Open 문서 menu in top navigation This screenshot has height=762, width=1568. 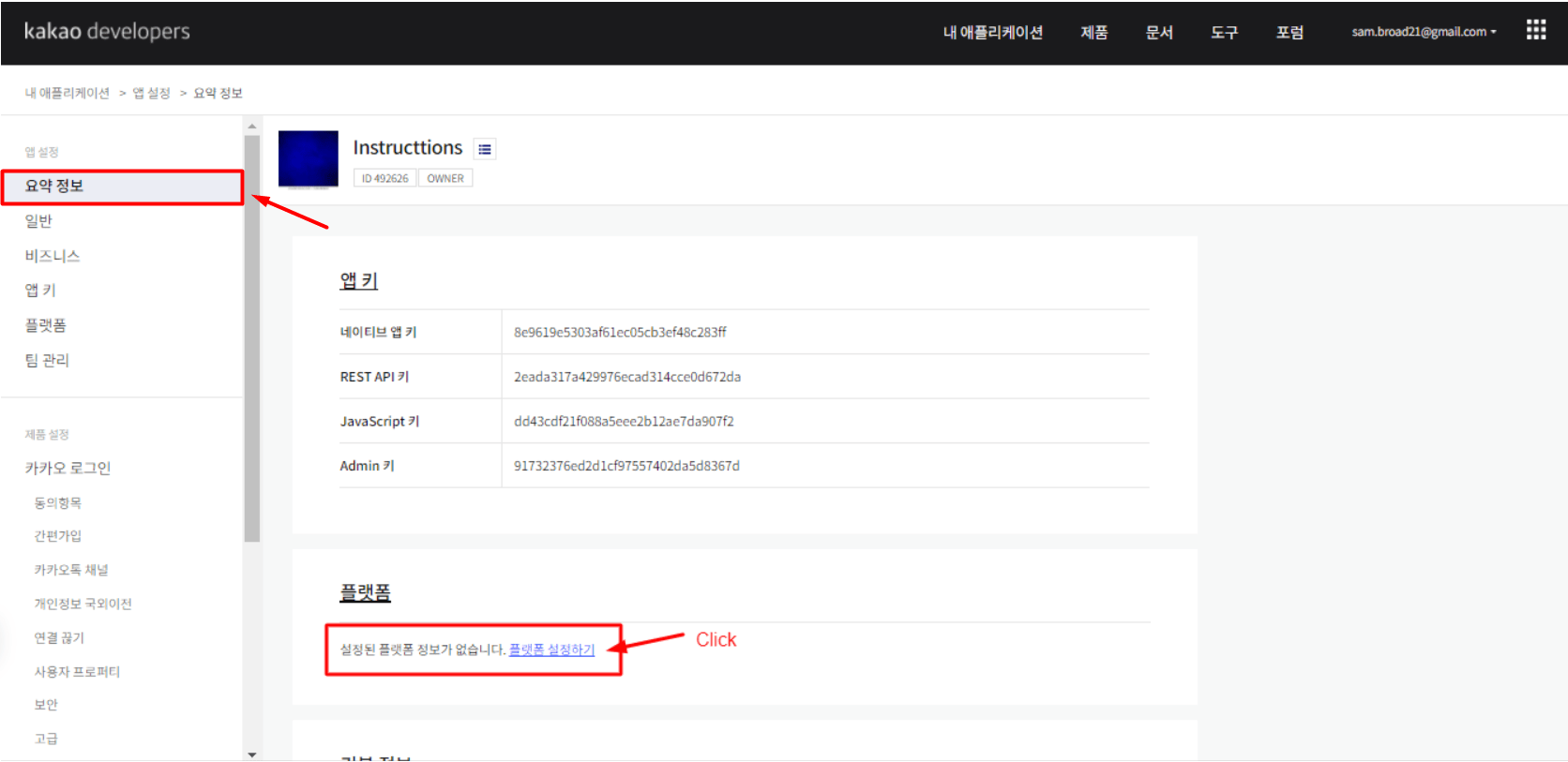click(1159, 32)
